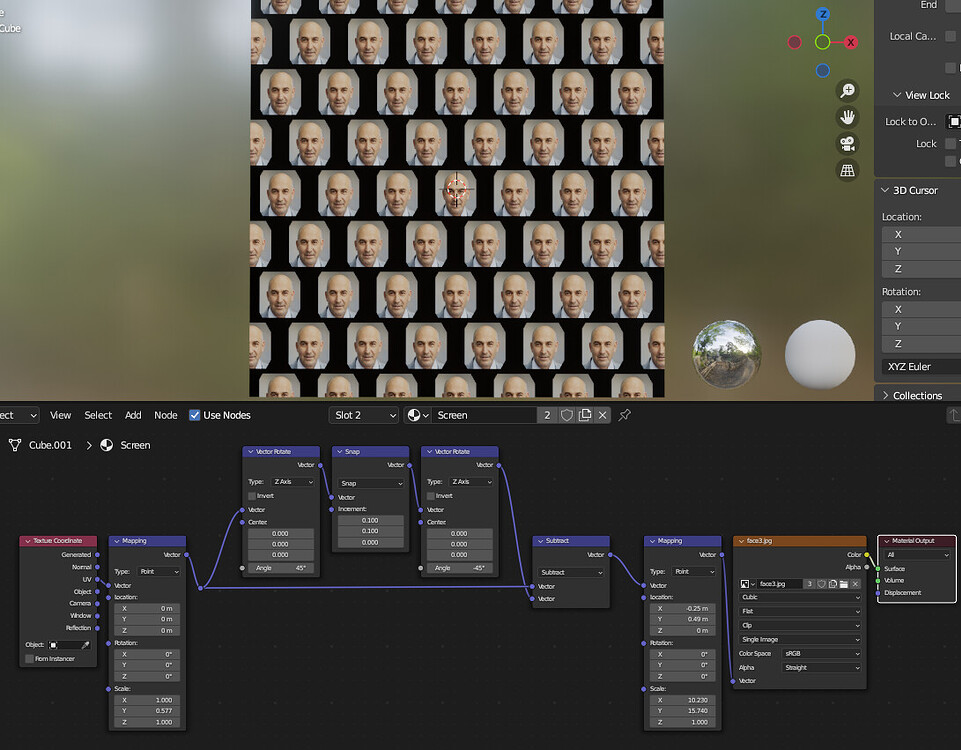Open Type Z Axis dropdown on 45° Vector Rotate
The height and width of the screenshot is (750, 961).
pyautogui.click(x=292, y=482)
